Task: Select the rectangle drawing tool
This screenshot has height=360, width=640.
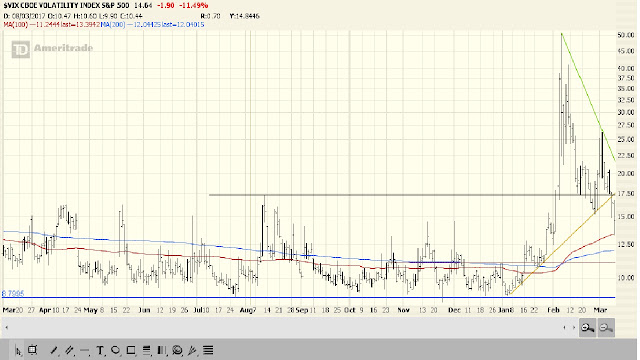Action: click(x=131, y=350)
